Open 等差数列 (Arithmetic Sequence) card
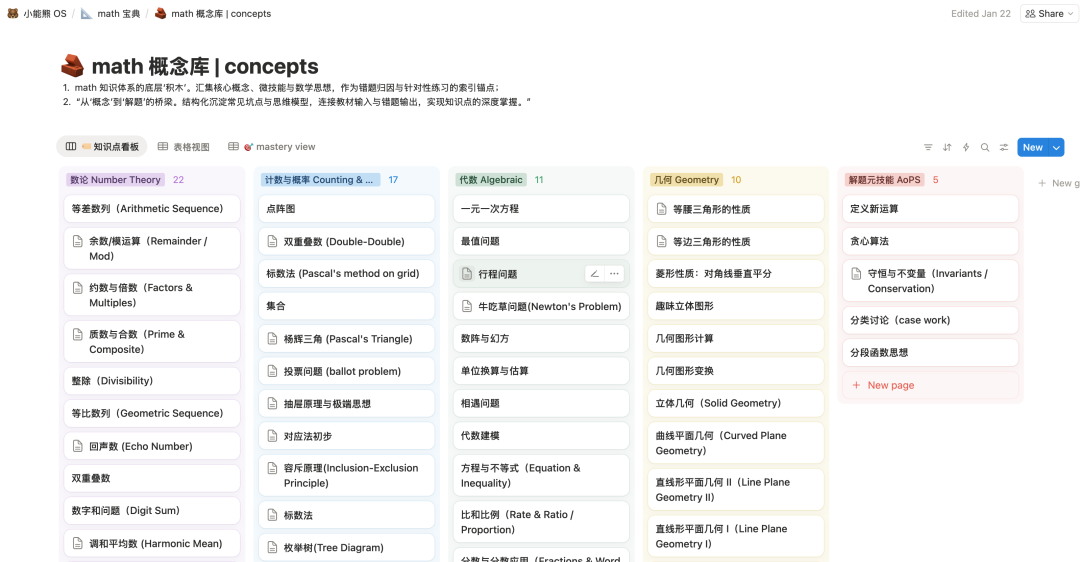Viewport: 1080px width, 562px height. (x=152, y=209)
